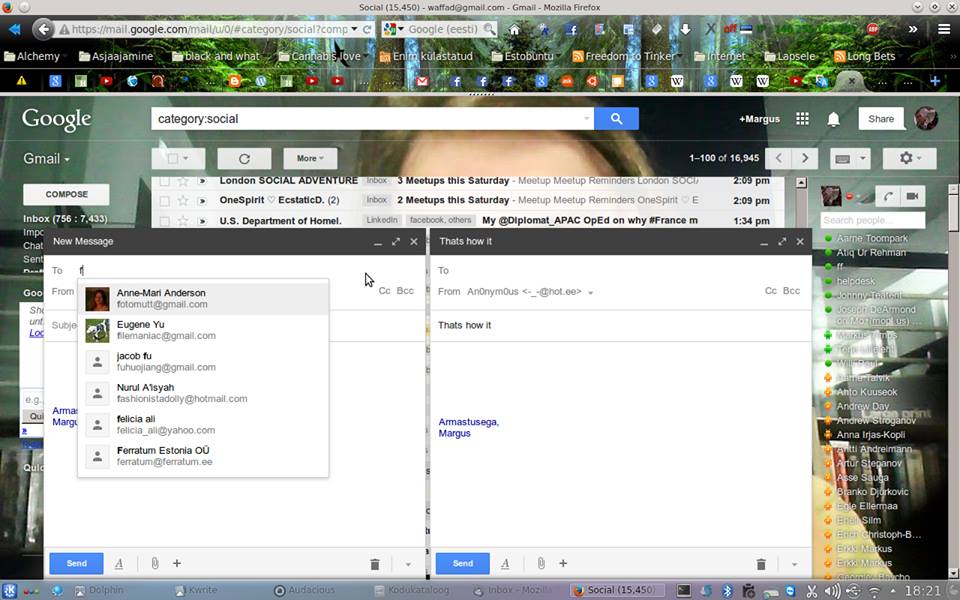Image resolution: width=960 pixels, height=600 pixels.
Task: Star the London SOCIAL ADVENTURE email
Action: [x=182, y=181]
